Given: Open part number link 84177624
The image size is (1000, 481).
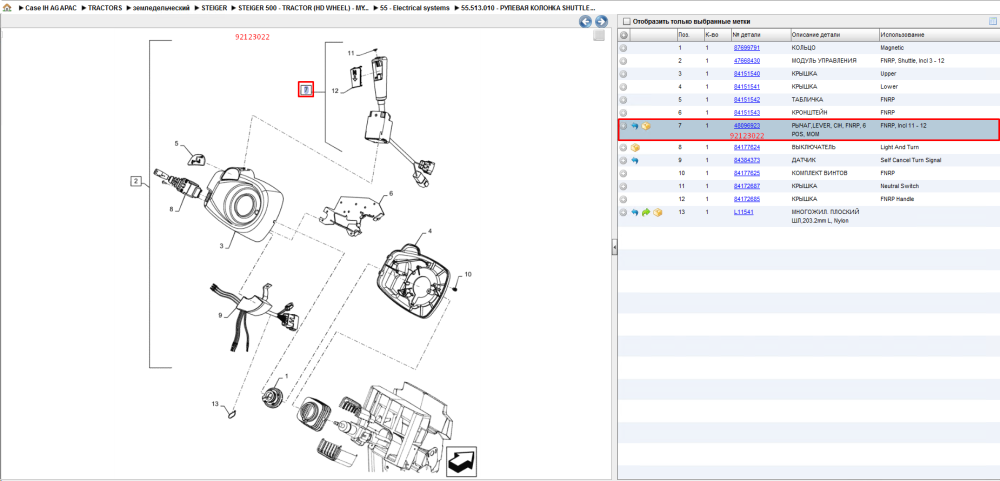Looking at the screenshot, I should (x=747, y=147).
